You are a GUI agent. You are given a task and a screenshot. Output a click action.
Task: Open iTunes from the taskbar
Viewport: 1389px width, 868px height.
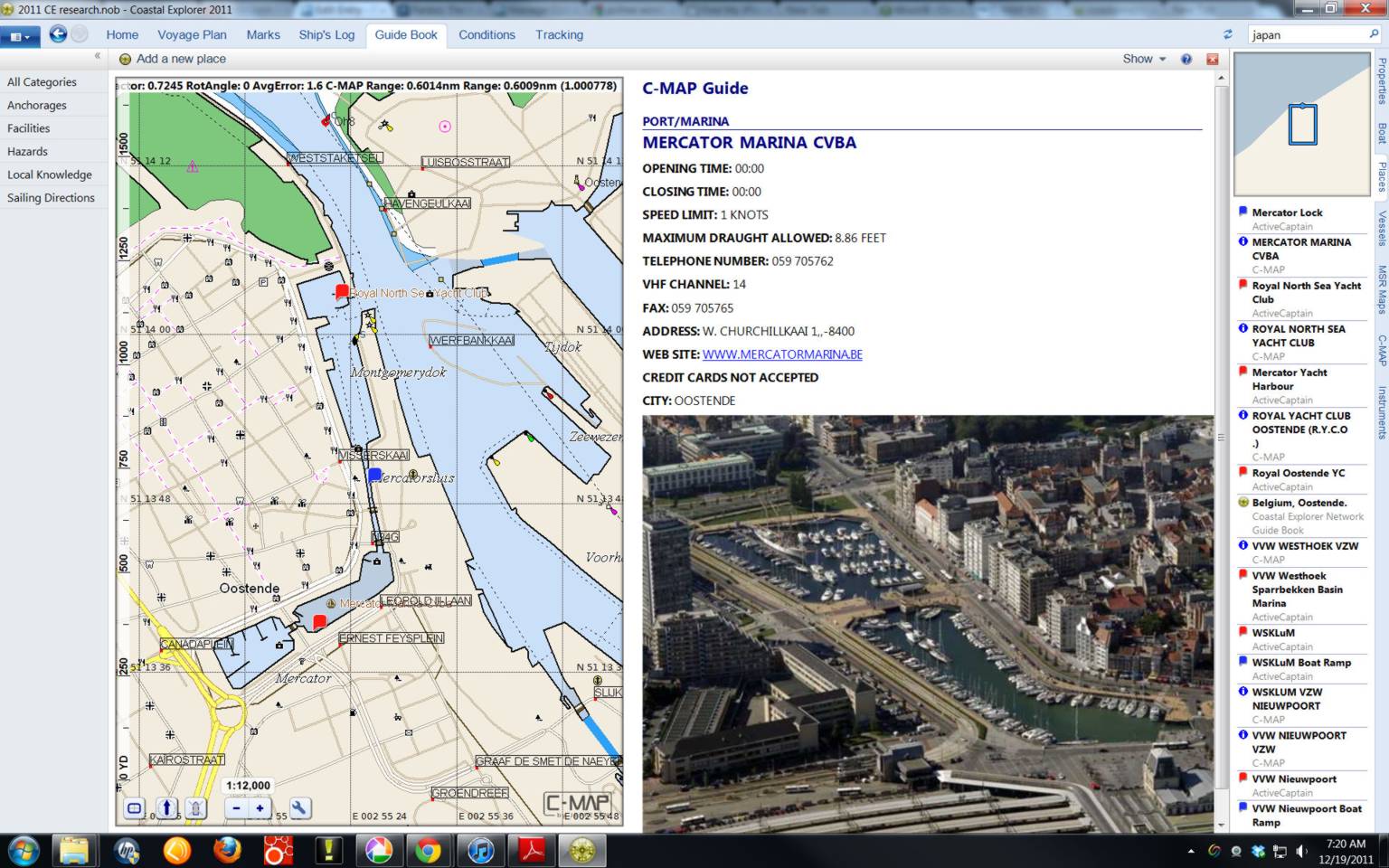click(480, 850)
